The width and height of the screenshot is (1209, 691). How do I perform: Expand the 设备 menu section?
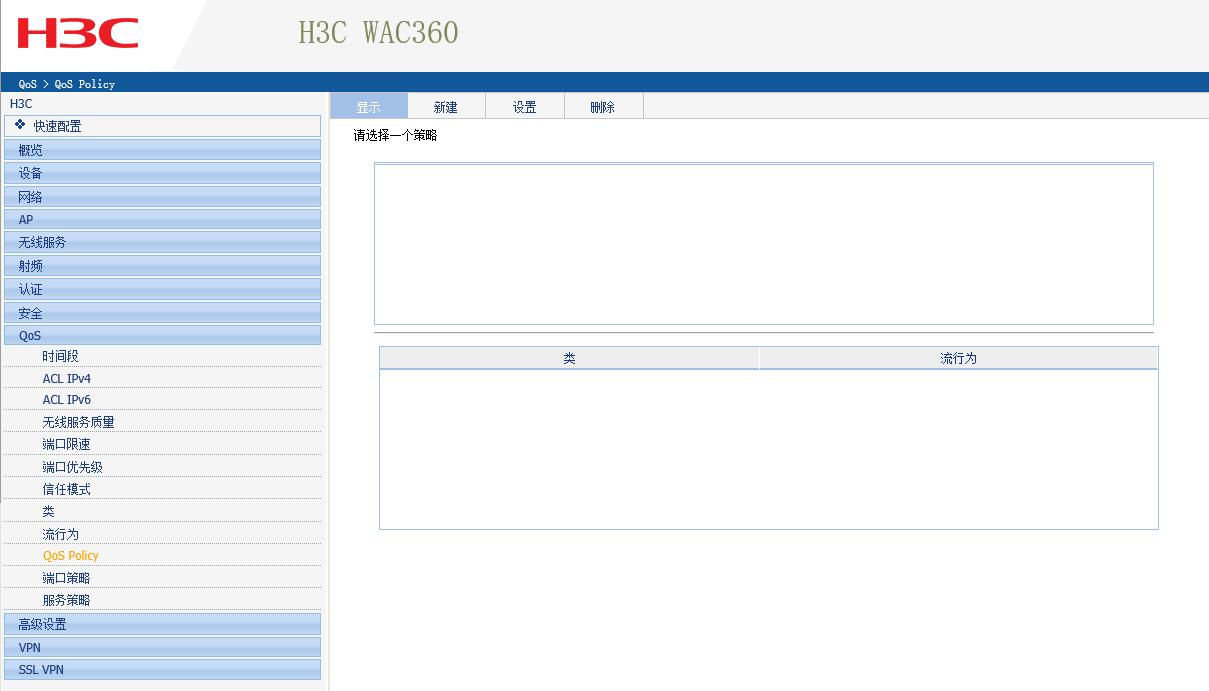point(162,173)
